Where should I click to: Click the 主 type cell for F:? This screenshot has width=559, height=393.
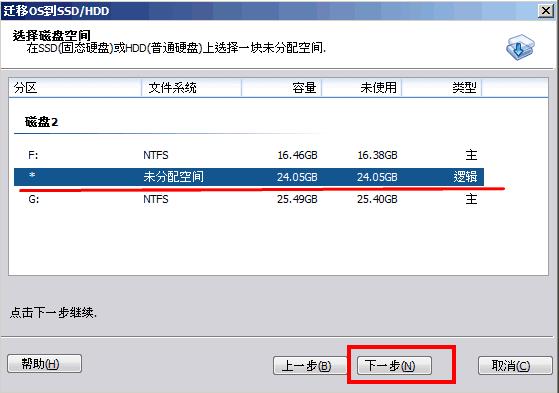pyautogui.click(x=471, y=155)
